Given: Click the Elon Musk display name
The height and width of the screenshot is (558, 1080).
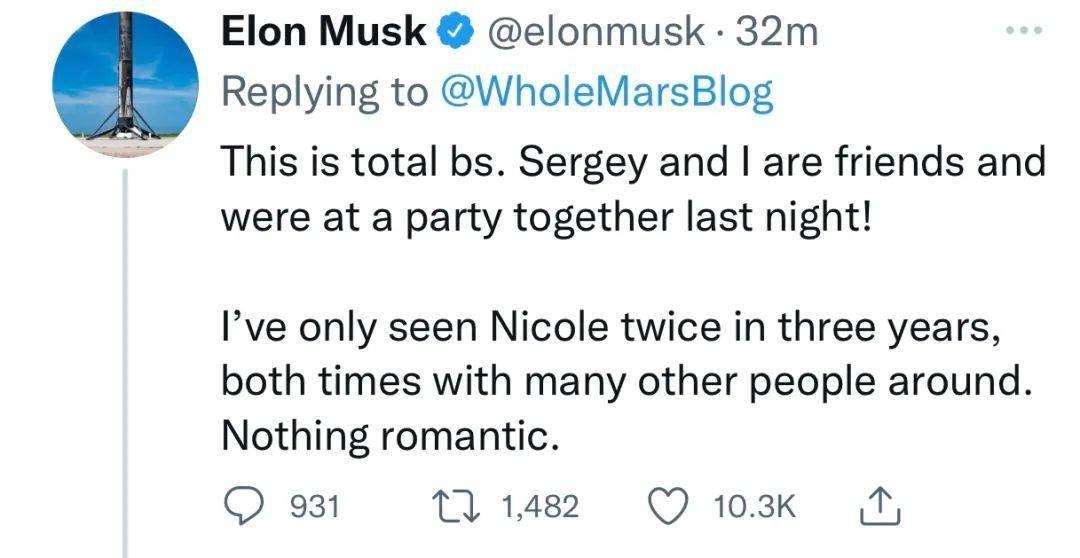Looking at the screenshot, I should (x=324, y=33).
